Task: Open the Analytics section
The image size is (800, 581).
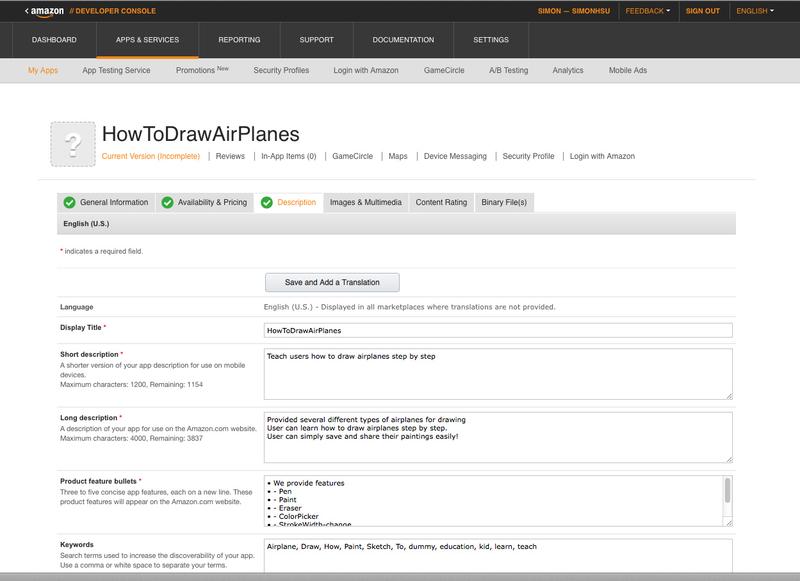Action: pos(568,70)
